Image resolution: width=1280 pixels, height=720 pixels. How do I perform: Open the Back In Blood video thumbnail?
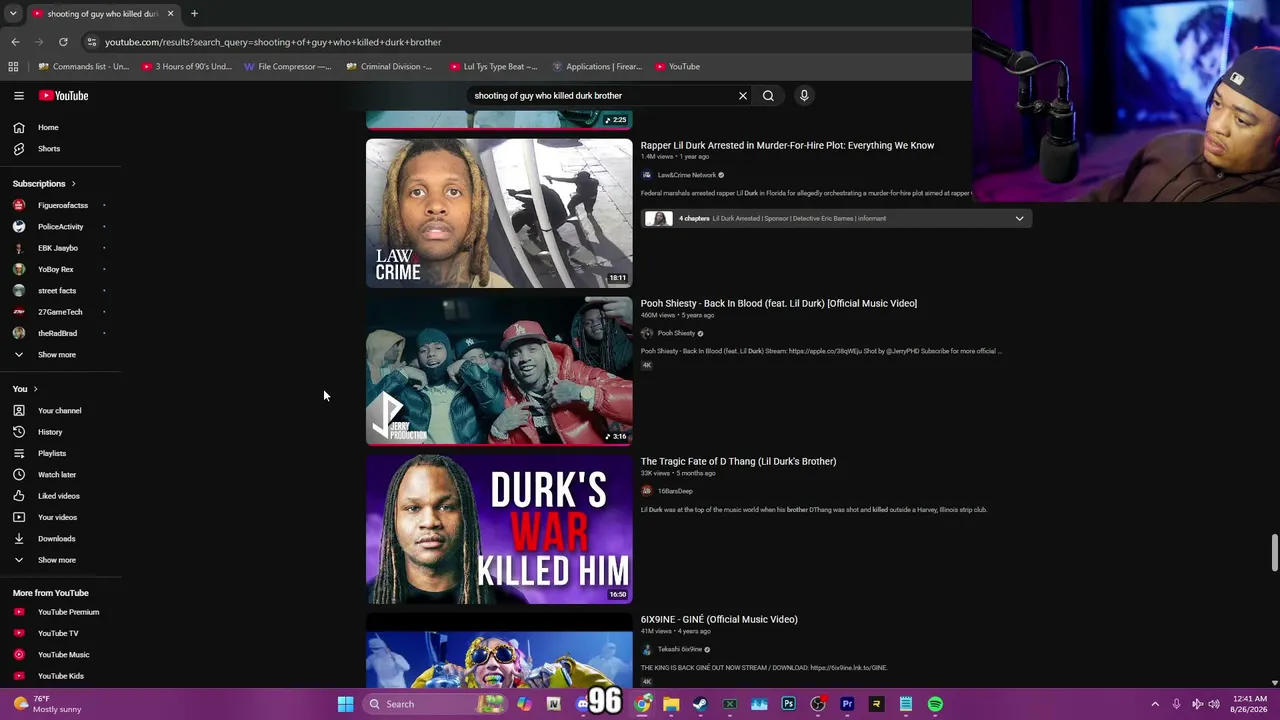pyautogui.click(x=499, y=371)
